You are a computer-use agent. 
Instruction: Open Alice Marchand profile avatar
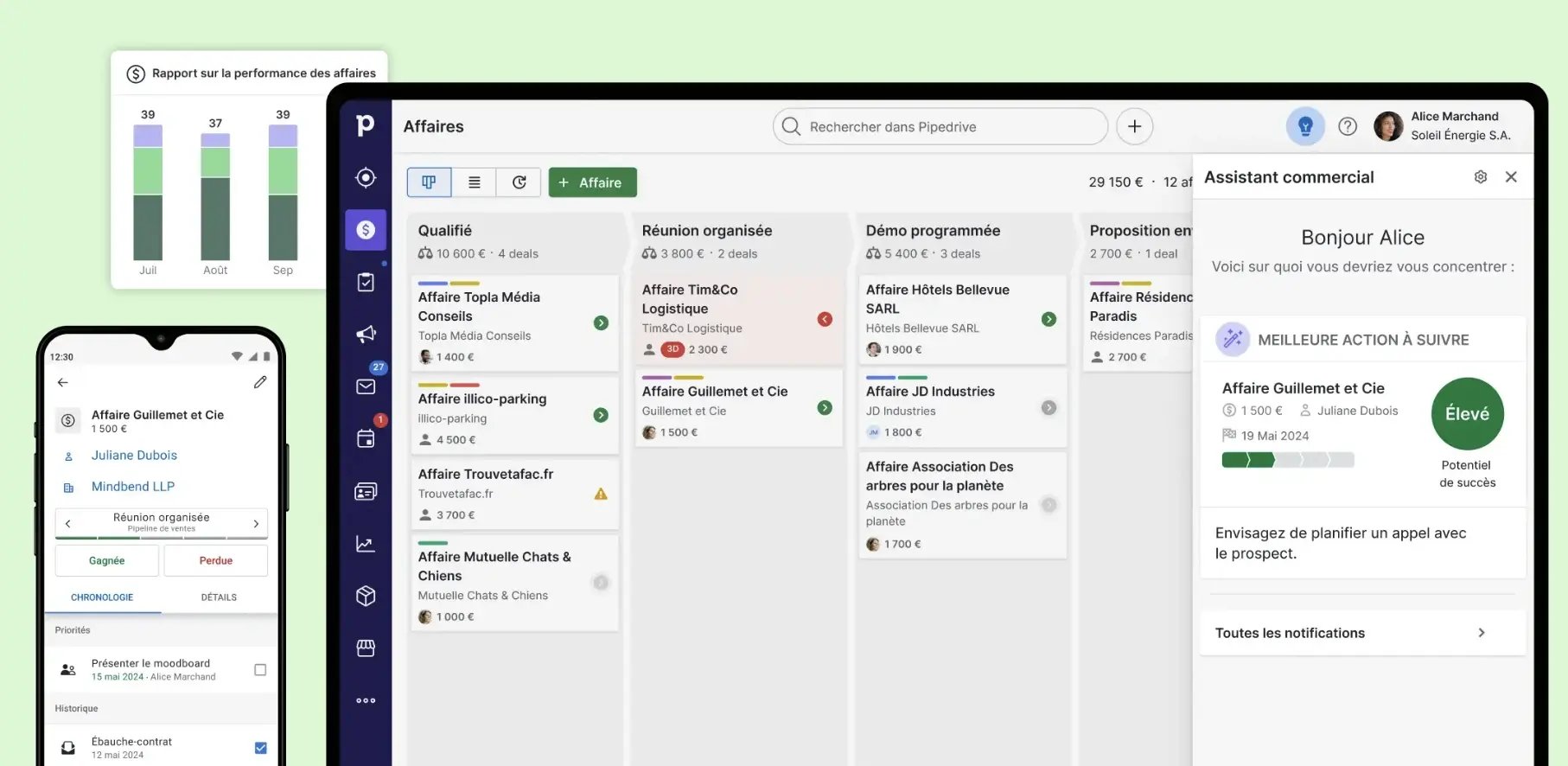click(x=1388, y=126)
